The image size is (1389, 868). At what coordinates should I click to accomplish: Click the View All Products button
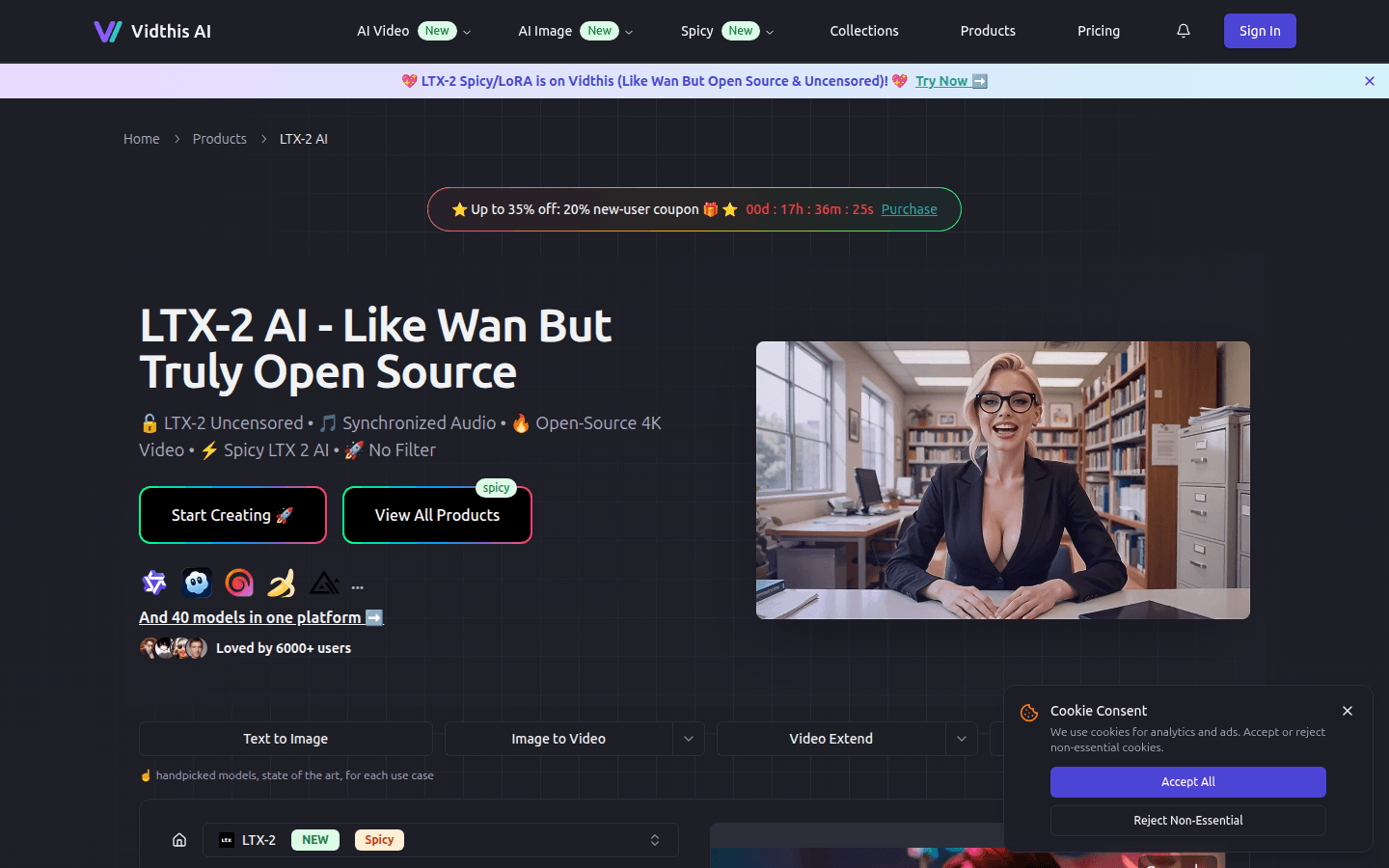coord(437,515)
